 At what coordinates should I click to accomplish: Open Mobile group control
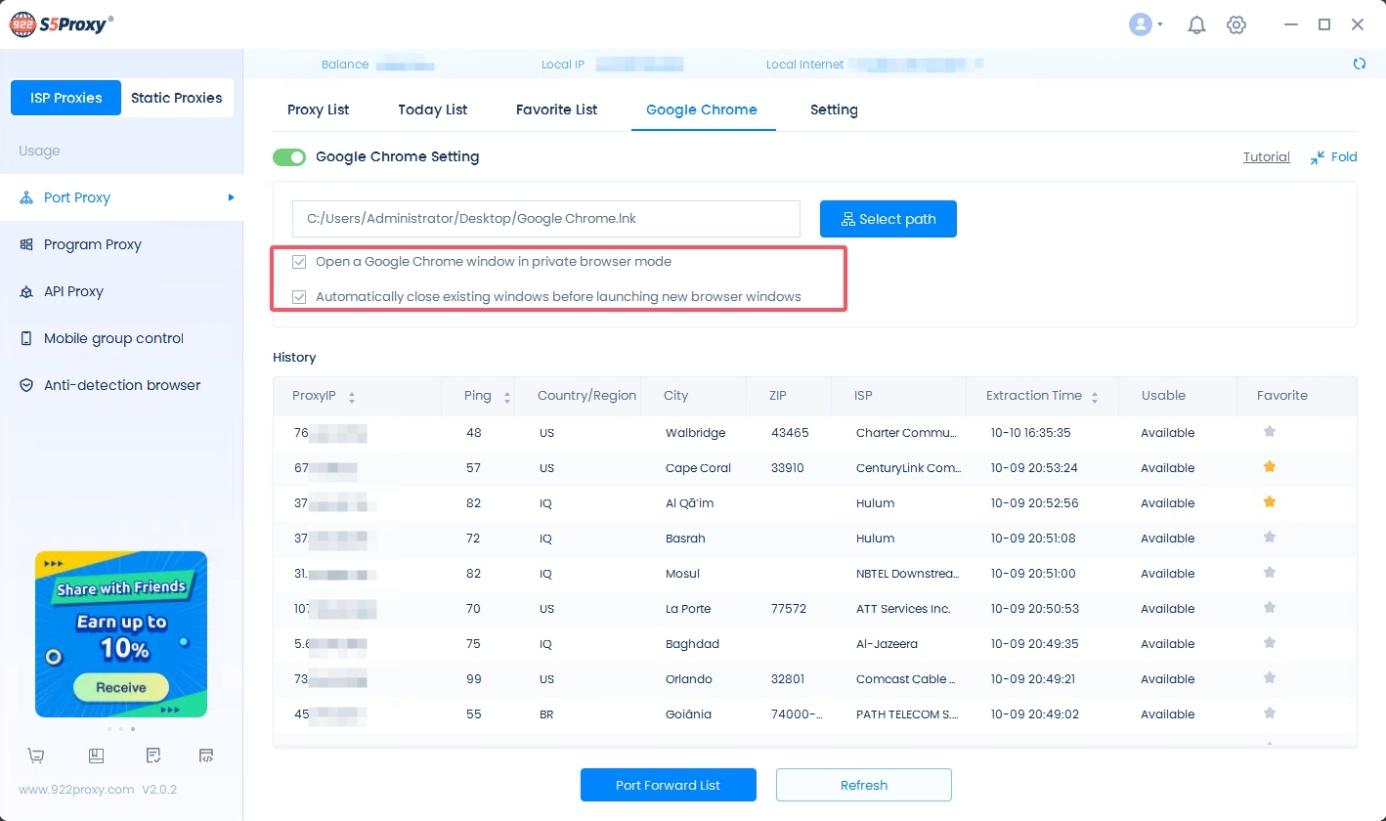click(113, 338)
